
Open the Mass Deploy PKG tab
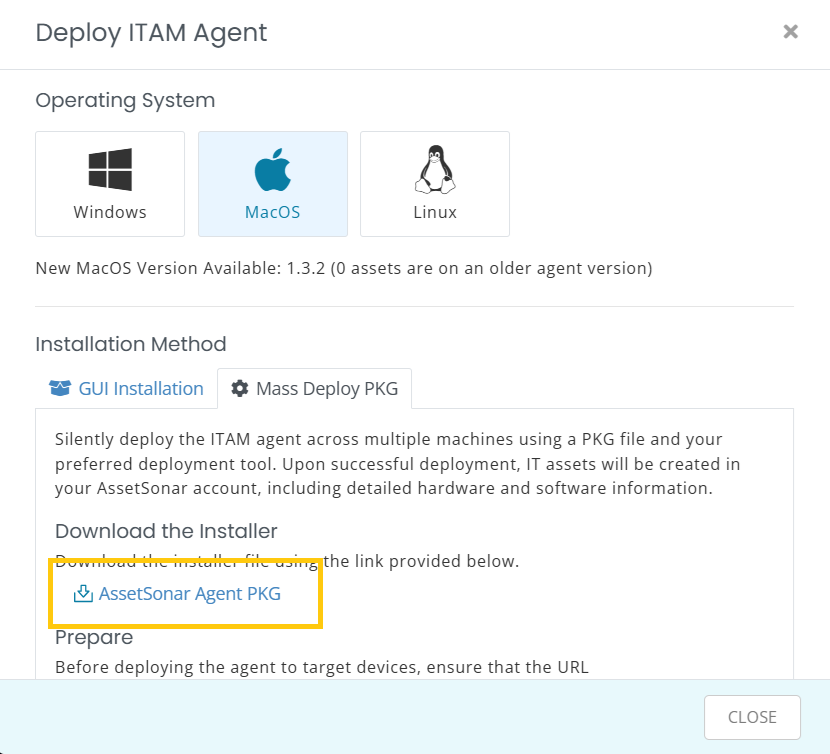click(314, 389)
